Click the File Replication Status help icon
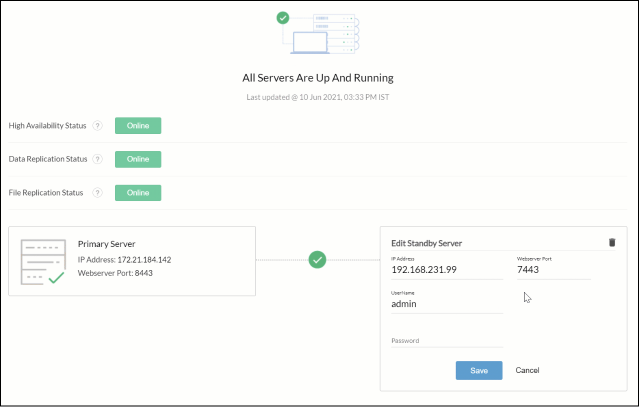 point(97,192)
